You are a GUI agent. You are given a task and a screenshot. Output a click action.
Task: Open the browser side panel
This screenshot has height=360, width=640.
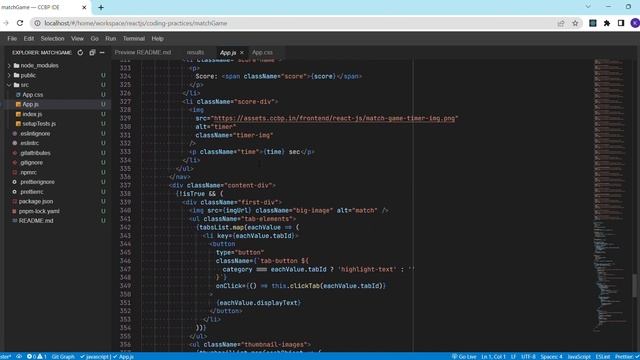coord(621,23)
